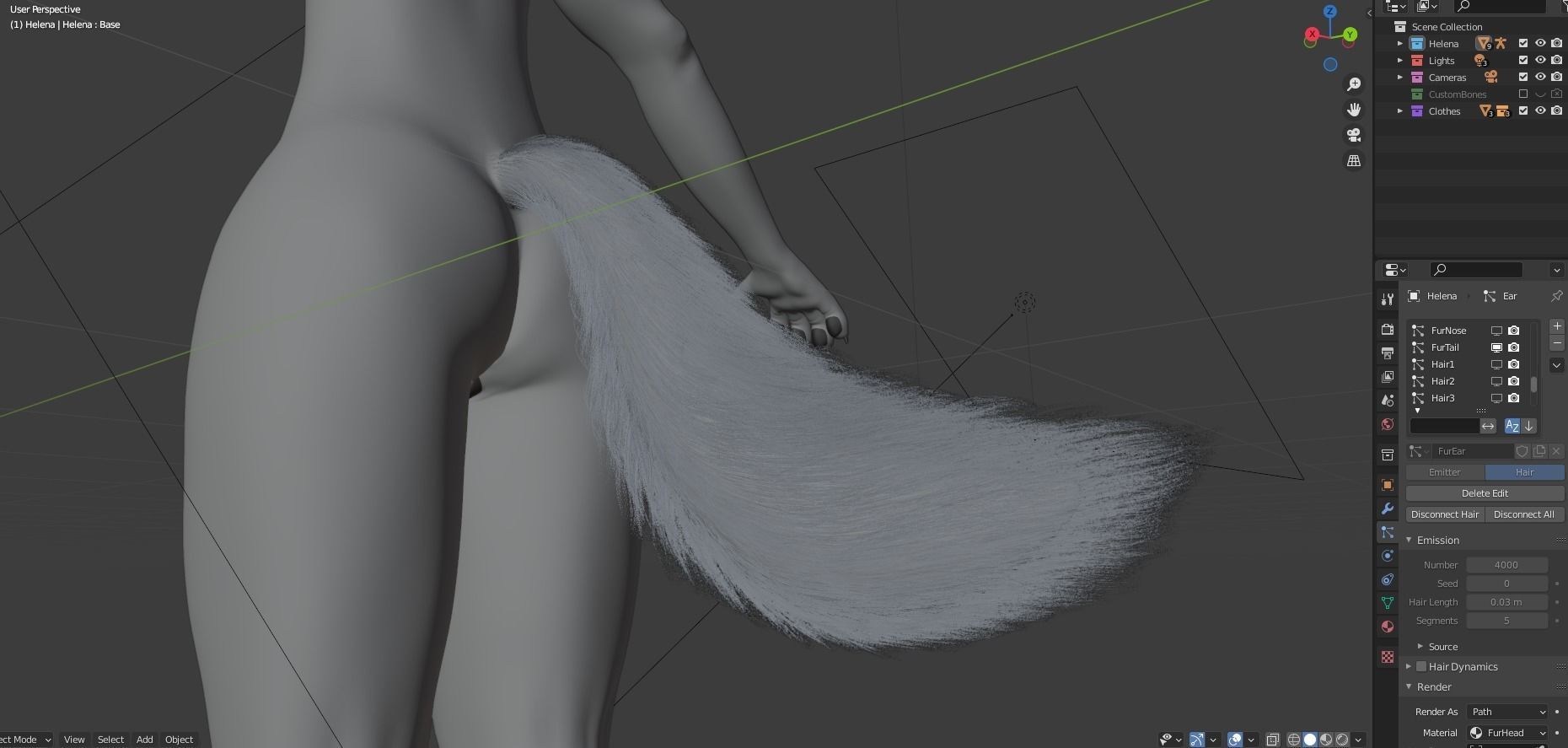
Task: Open the Particles properties tab icon
Action: click(1388, 532)
